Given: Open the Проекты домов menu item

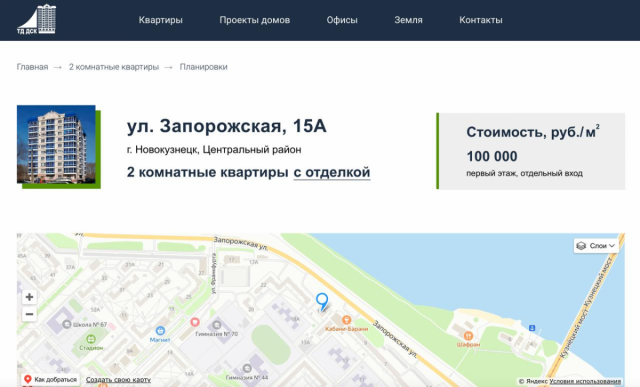Looking at the screenshot, I should tap(255, 20).
